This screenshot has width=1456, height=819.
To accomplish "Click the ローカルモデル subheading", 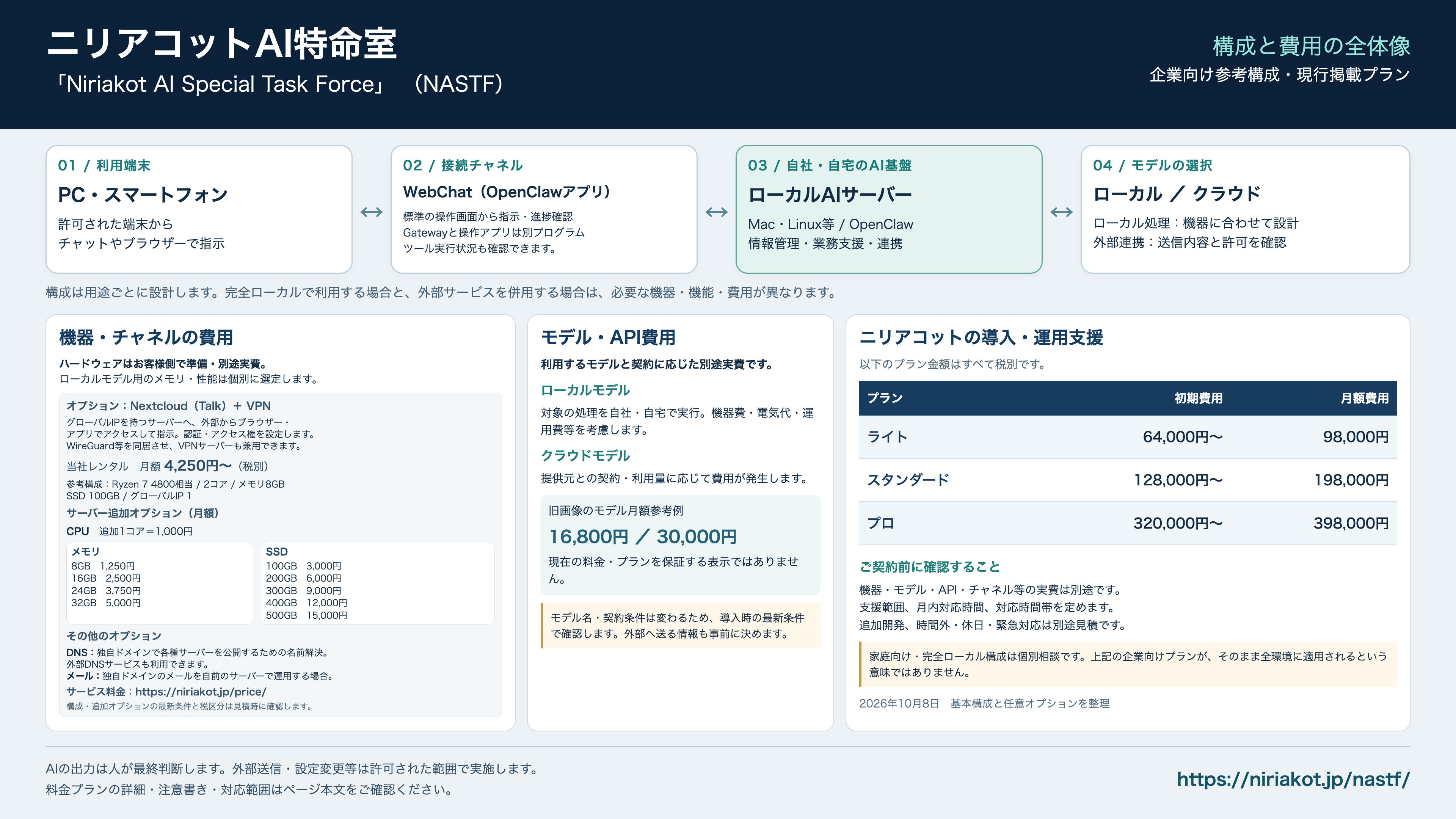I will 585,391.
